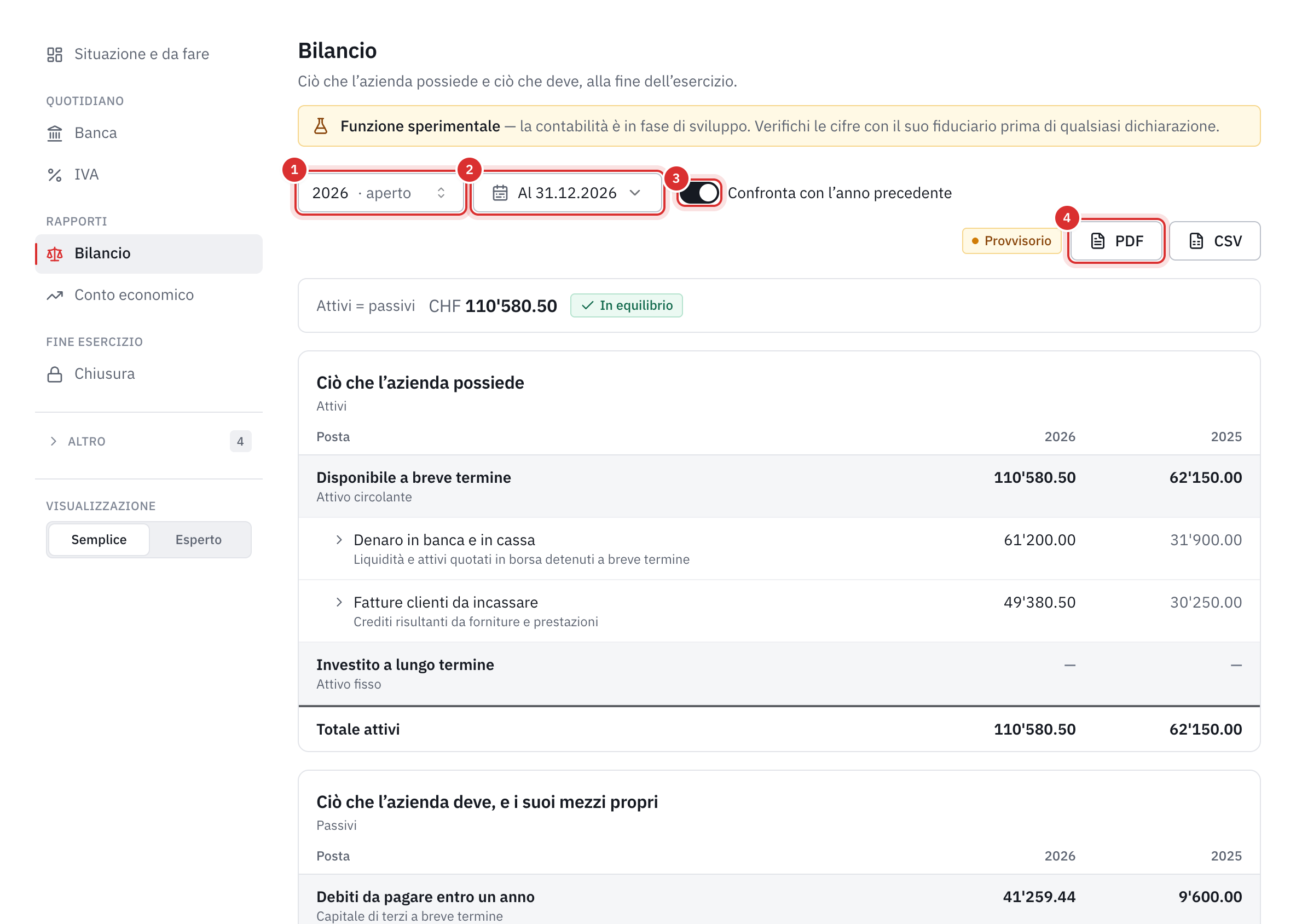Select Bilancio in the sidebar

149,254
